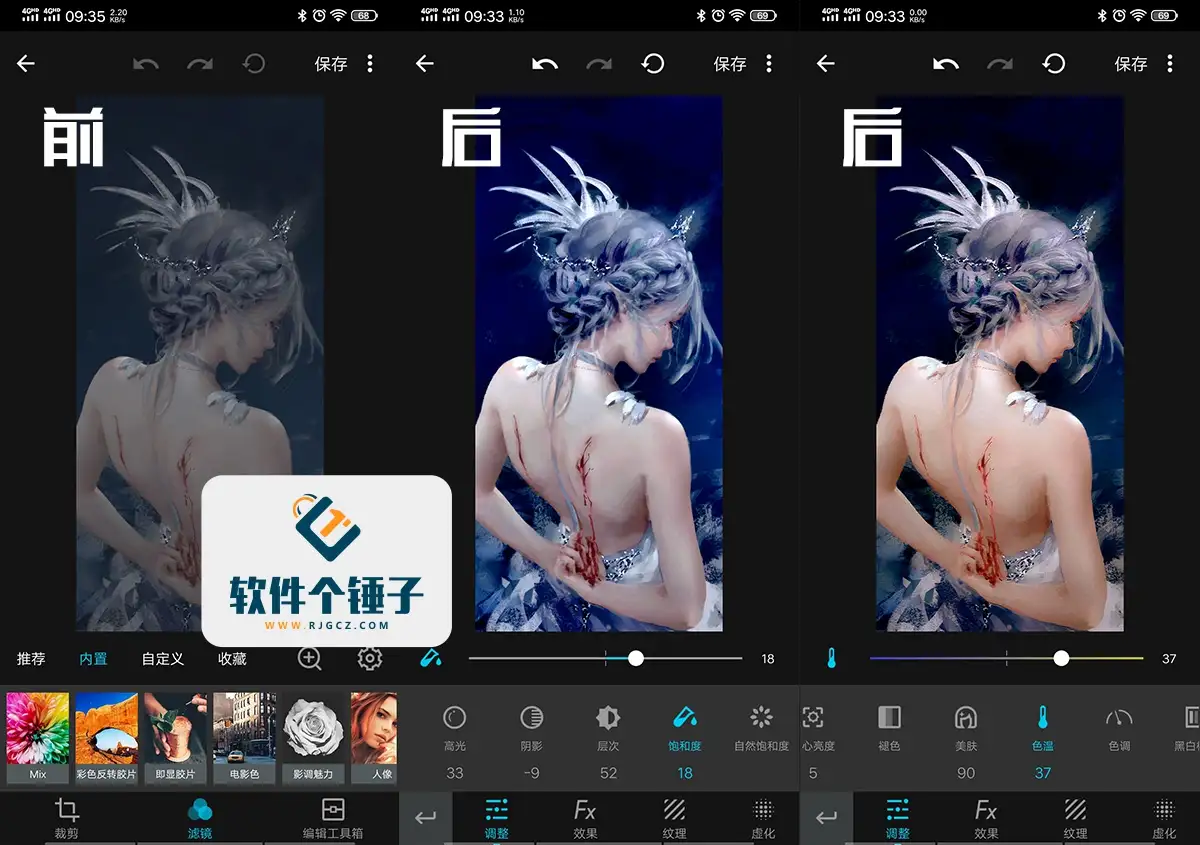Switch to the 推荐 filter tab
This screenshot has height=845, width=1200.
click(31, 659)
